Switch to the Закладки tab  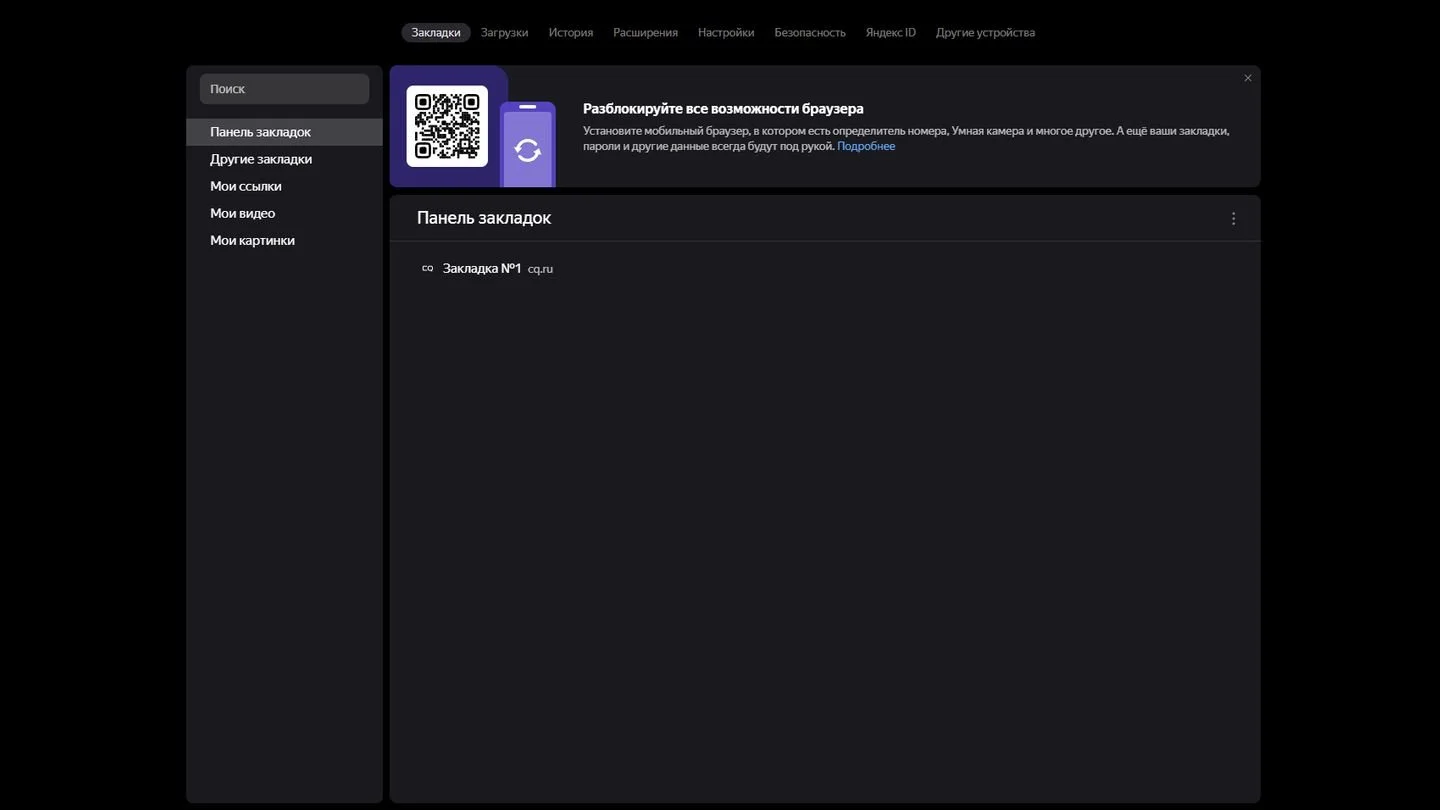point(436,32)
